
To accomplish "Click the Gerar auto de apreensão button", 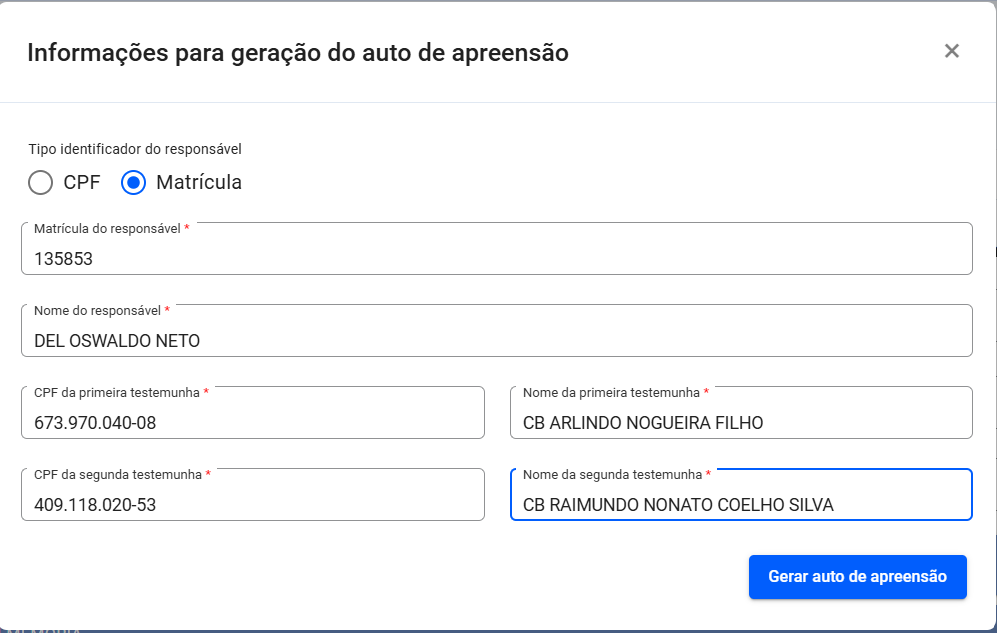I will coord(857,577).
